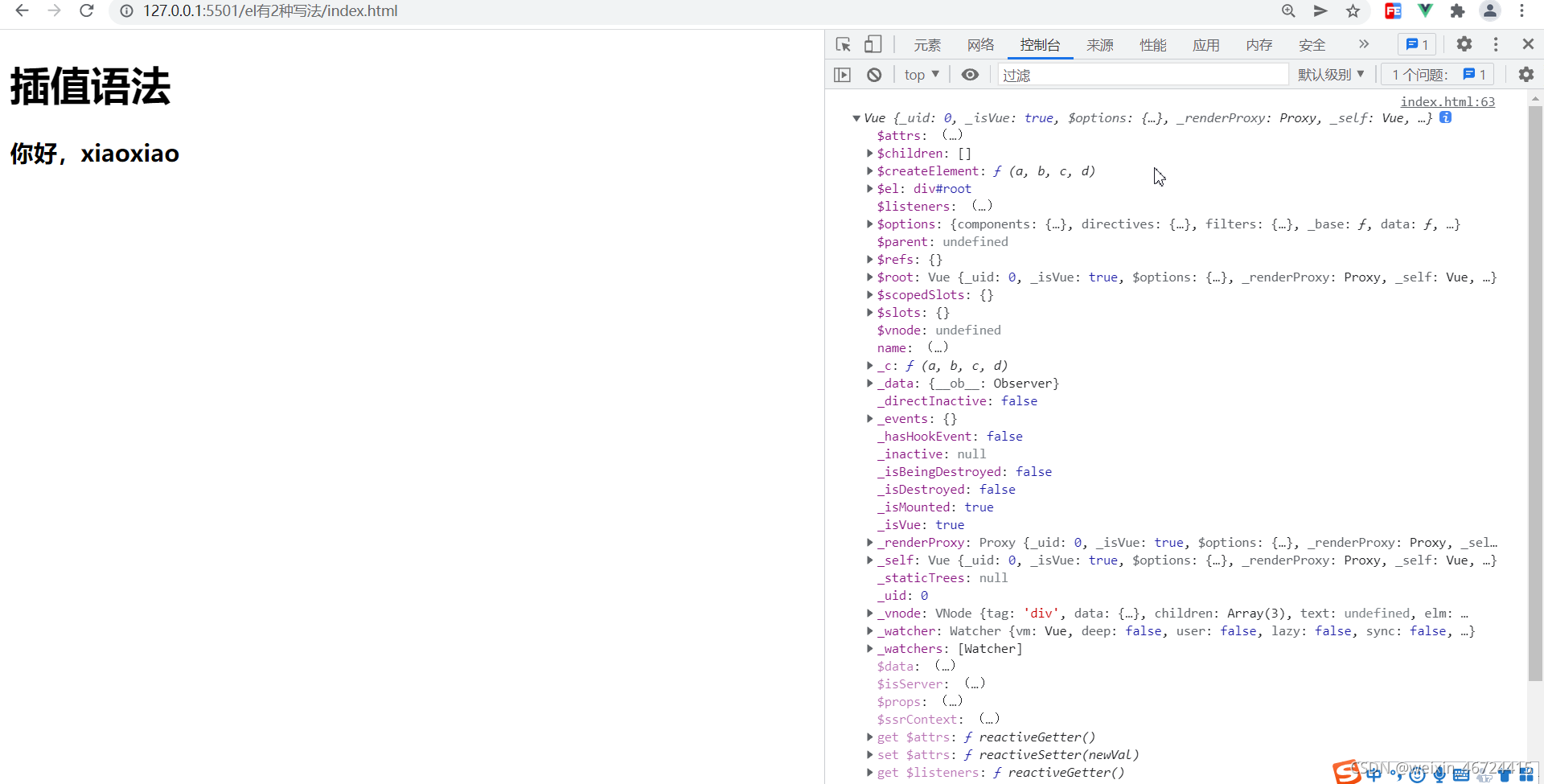Select the 控制台 tab

1040,45
